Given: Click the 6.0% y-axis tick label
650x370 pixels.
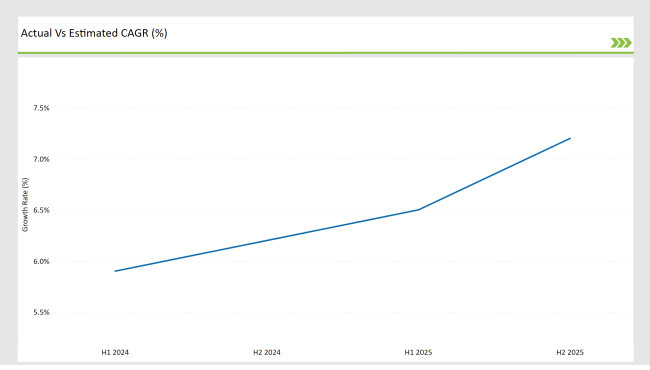Looking at the screenshot, I should tap(41, 261).
